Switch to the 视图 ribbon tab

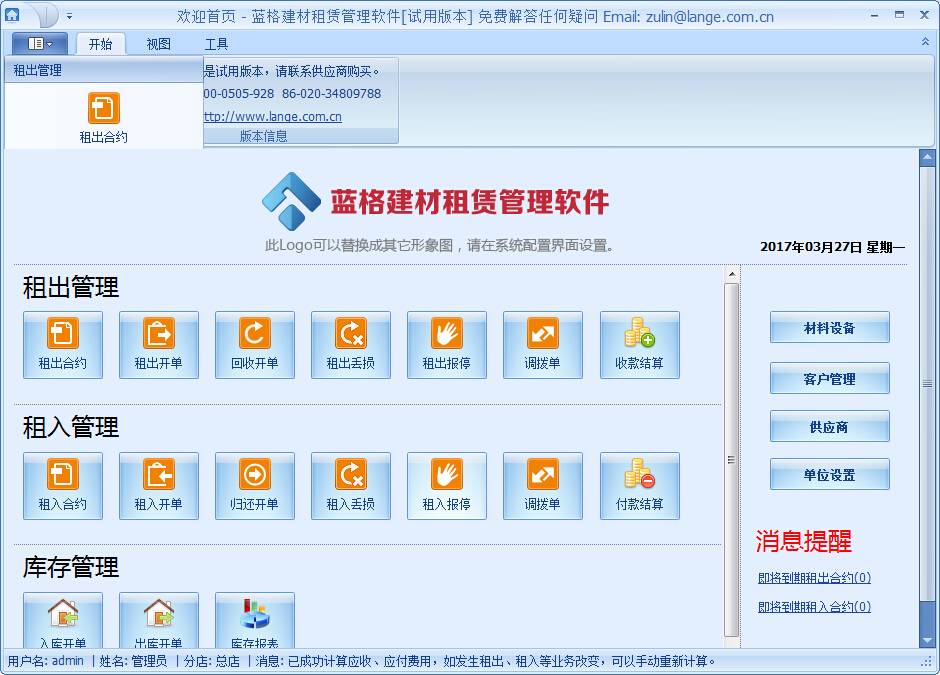(159, 44)
